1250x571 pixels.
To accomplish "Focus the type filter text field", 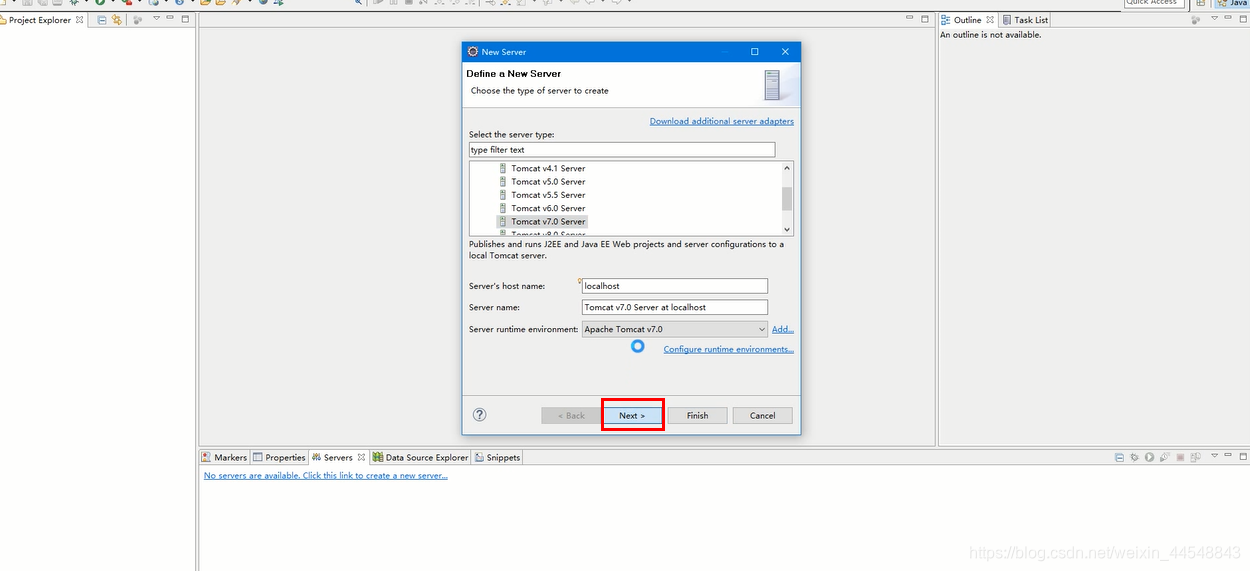I will coord(622,150).
